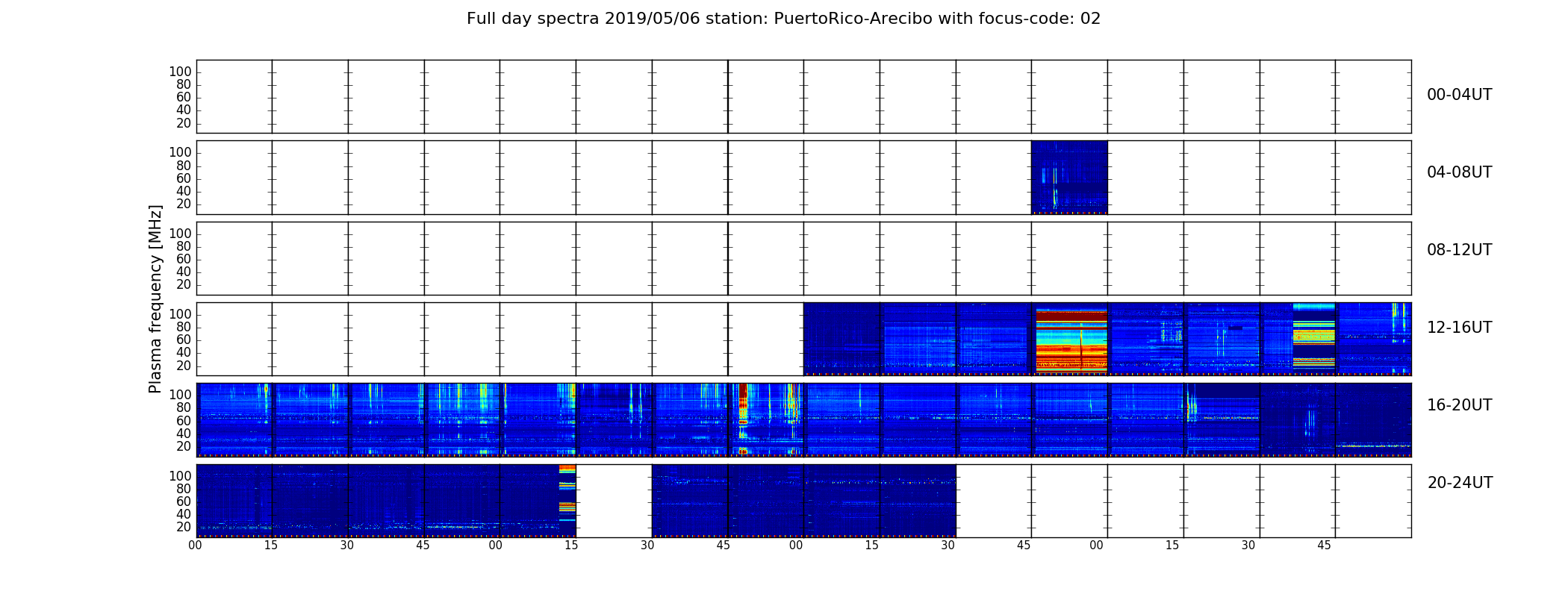
Task: Open the first dark-blue block in 12-16UT row
Action: coord(842,339)
